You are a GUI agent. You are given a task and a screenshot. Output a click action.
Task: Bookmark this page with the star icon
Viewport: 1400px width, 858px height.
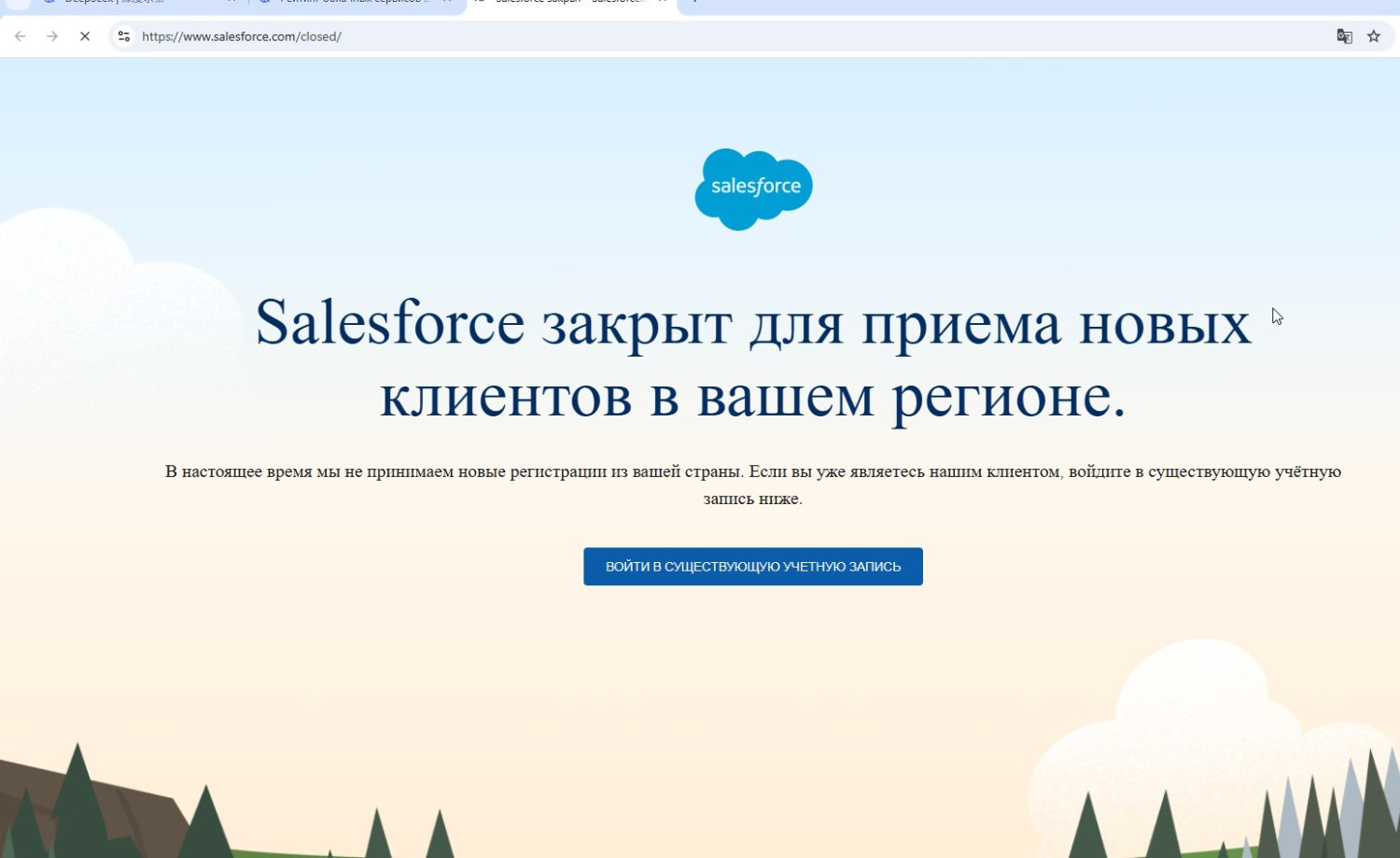[1374, 36]
